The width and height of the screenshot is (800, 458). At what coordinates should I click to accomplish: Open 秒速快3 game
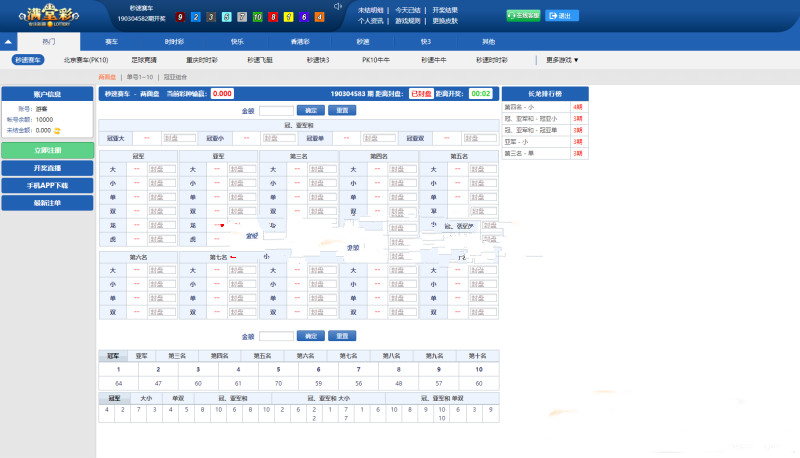(318, 60)
